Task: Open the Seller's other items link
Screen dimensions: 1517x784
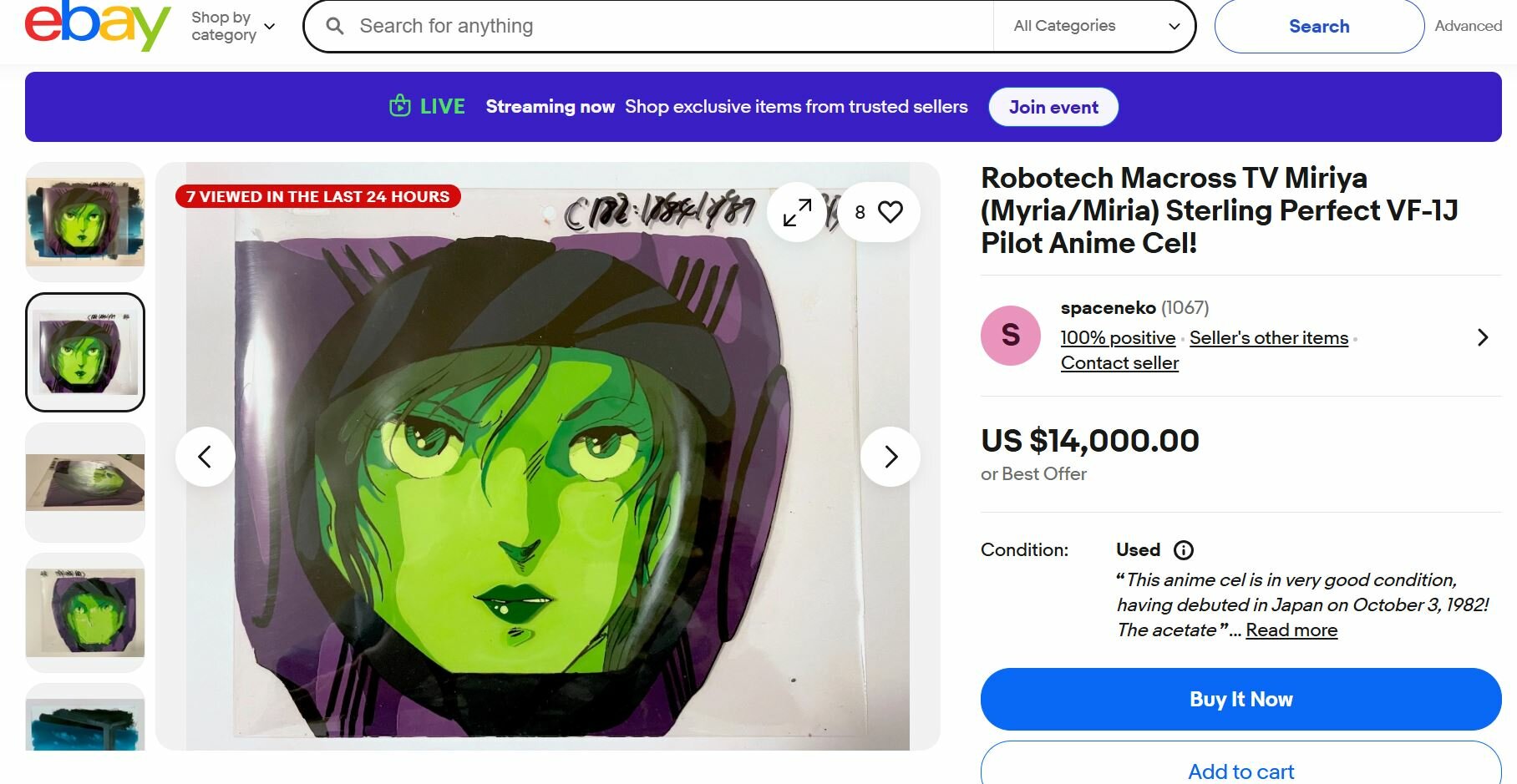Action: [1268, 338]
